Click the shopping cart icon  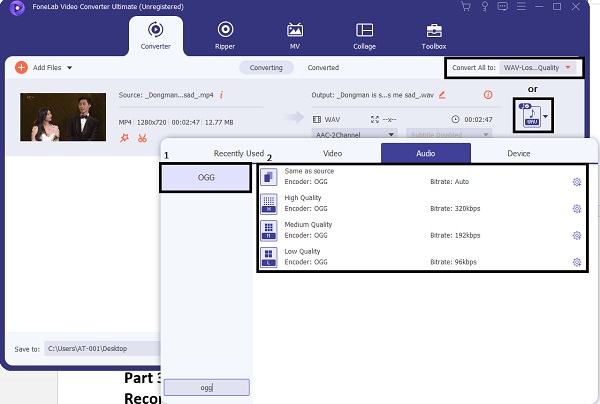point(466,7)
